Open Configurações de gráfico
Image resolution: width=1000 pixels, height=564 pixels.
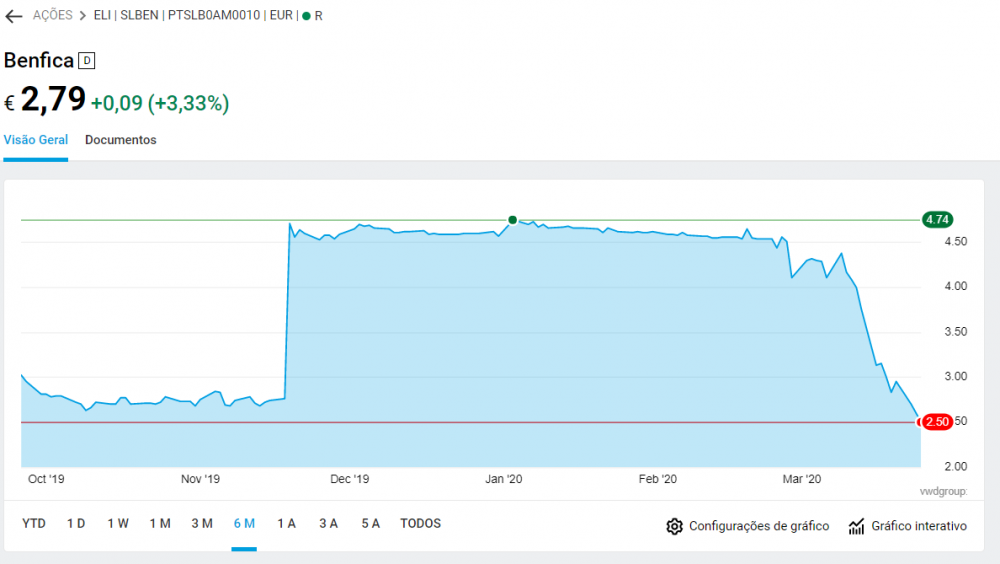[759, 526]
